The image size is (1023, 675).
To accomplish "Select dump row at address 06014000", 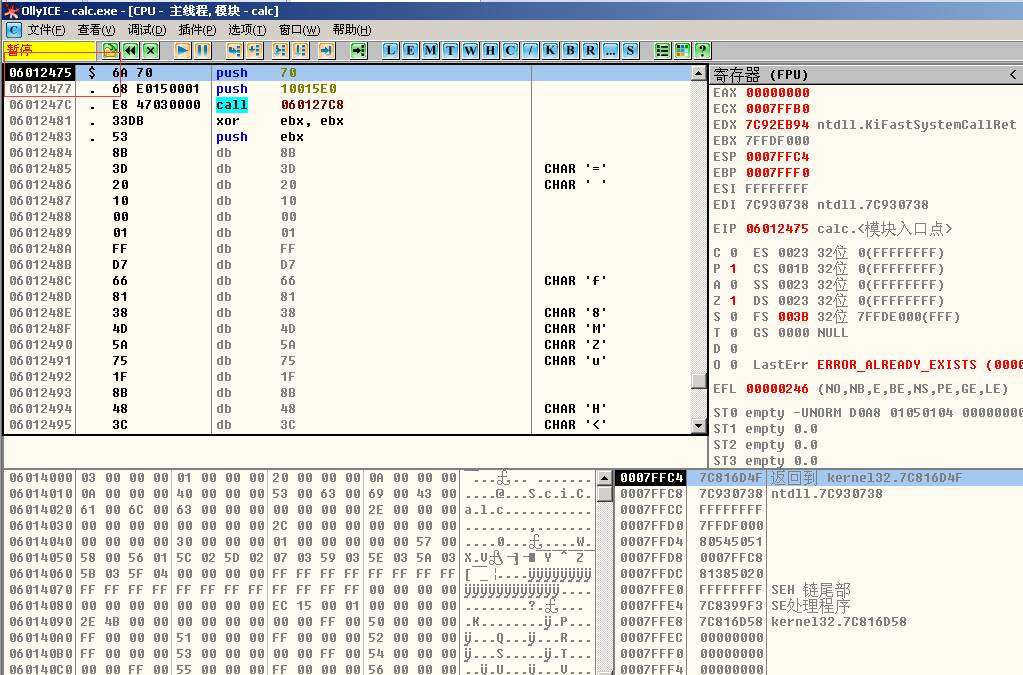I will 299,478.
